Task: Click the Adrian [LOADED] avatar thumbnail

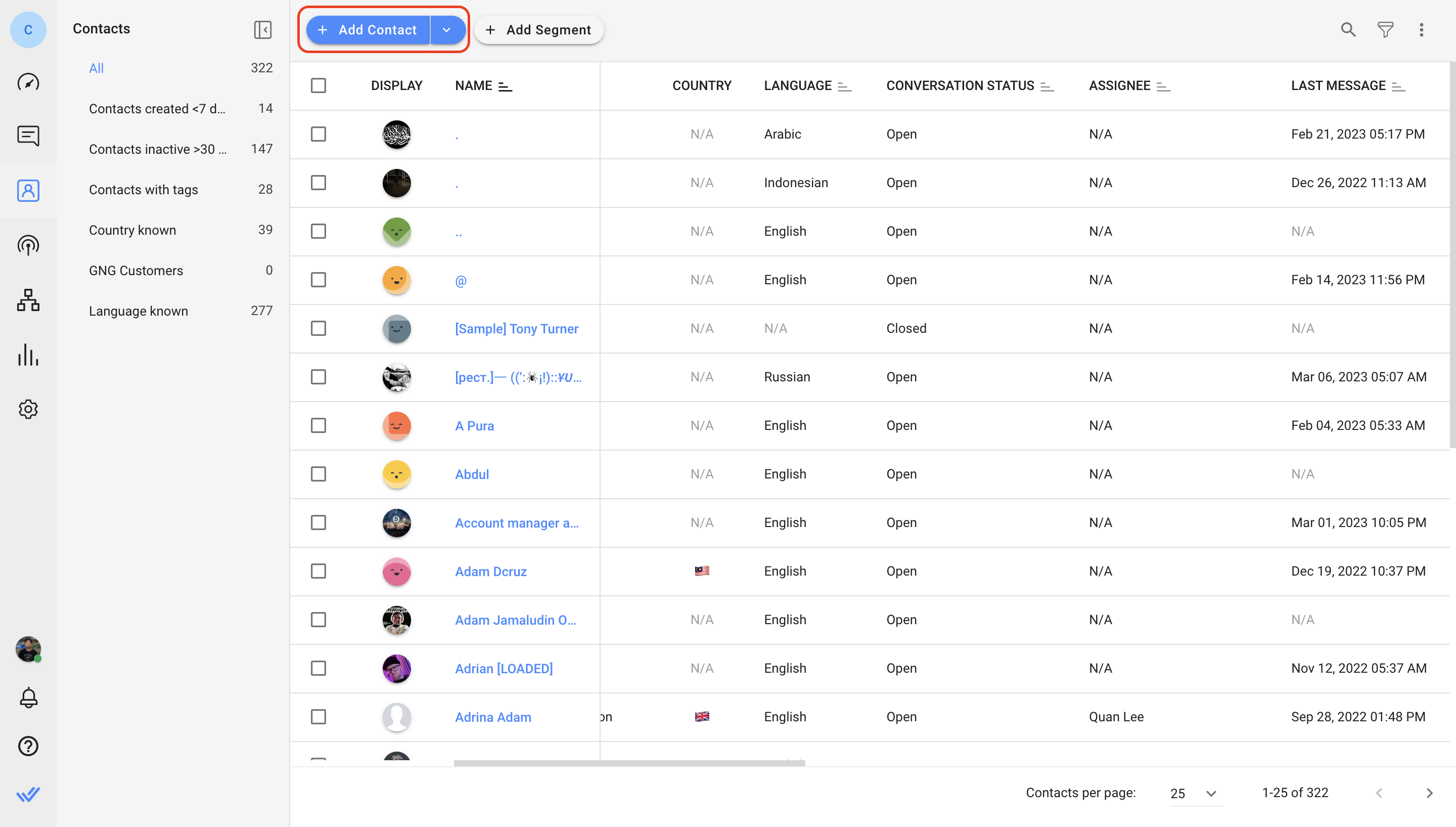Action: tap(396, 669)
